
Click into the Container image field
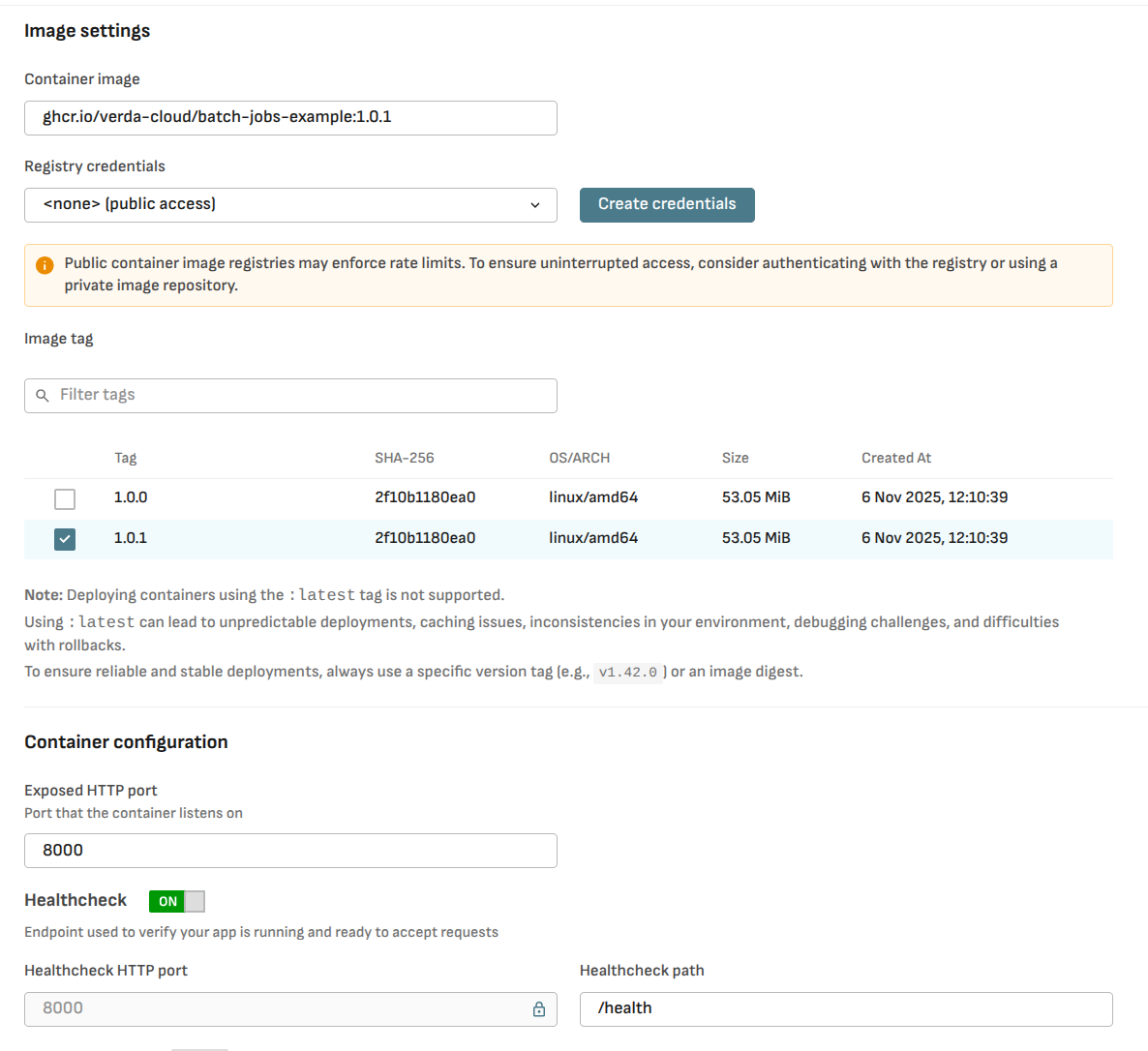(x=290, y=118)
